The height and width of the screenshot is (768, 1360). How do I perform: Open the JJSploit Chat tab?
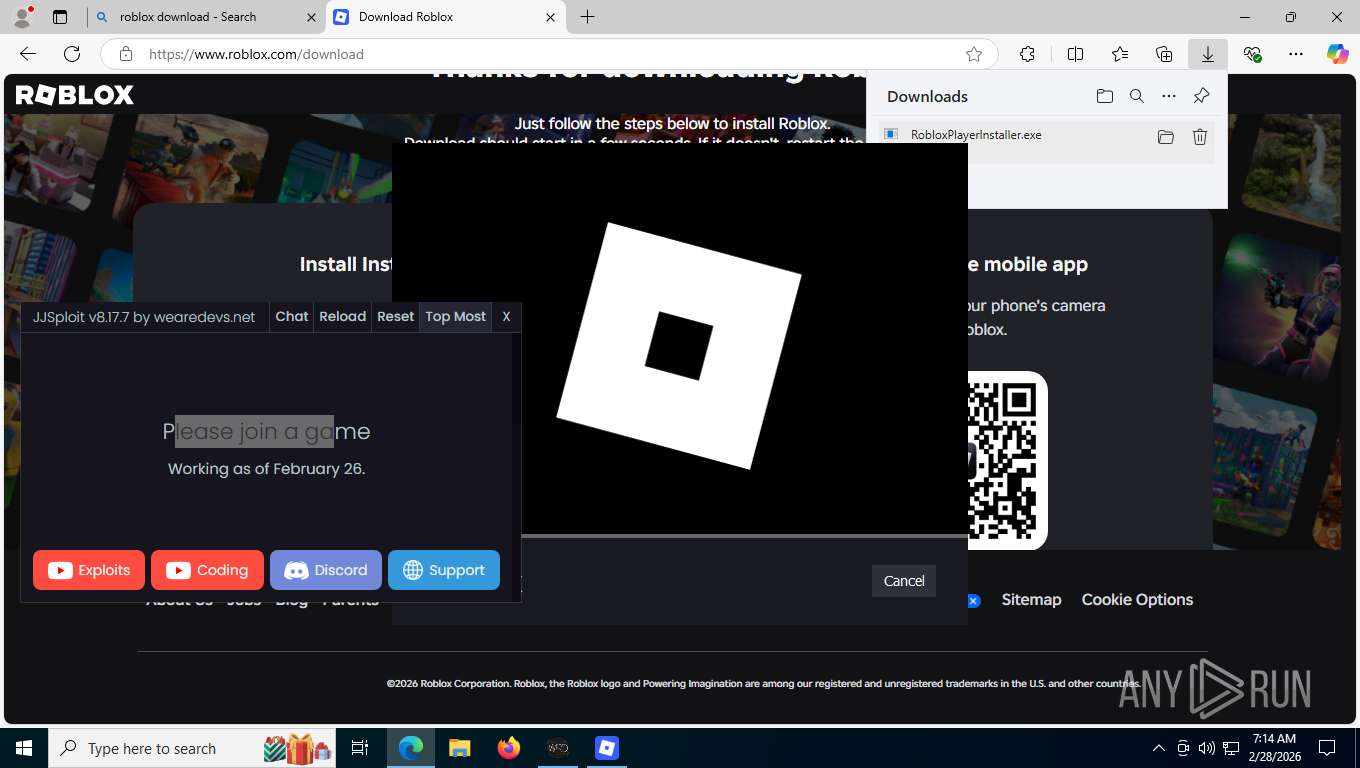(292, 316)
